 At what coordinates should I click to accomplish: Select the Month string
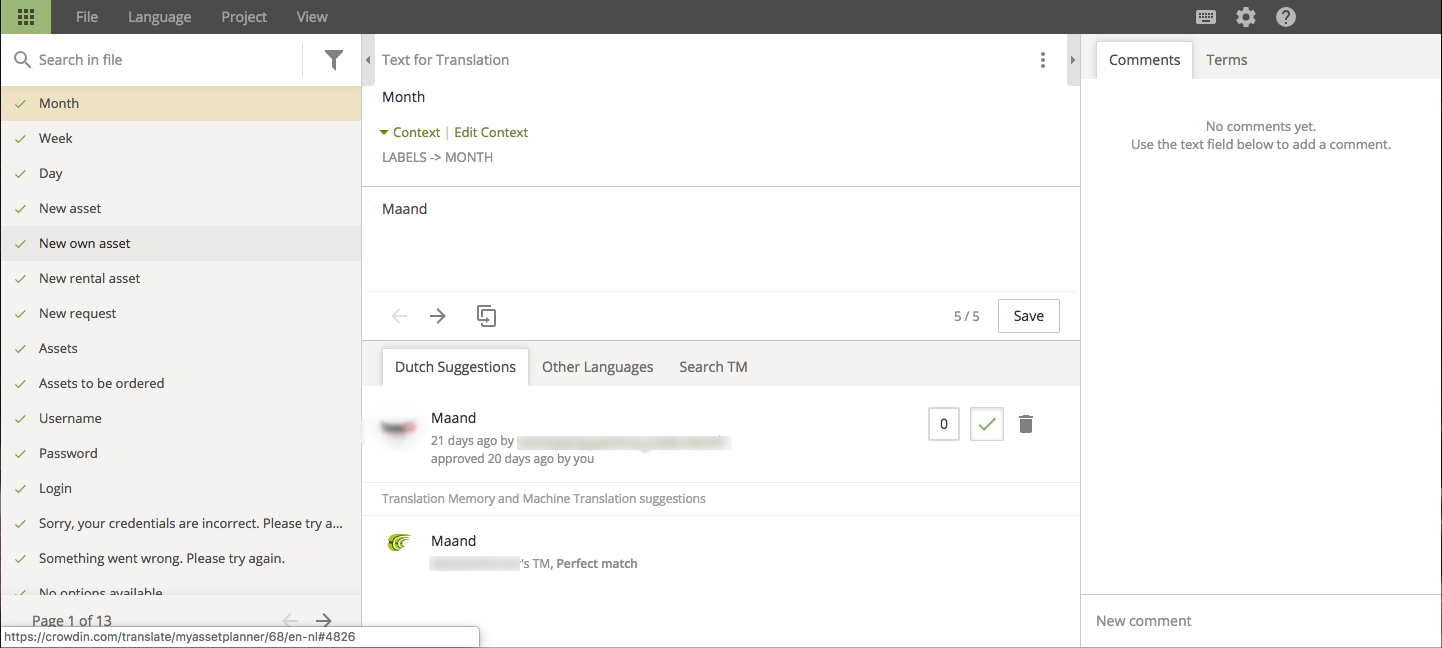pyautogui.click(x=180, y=103)
